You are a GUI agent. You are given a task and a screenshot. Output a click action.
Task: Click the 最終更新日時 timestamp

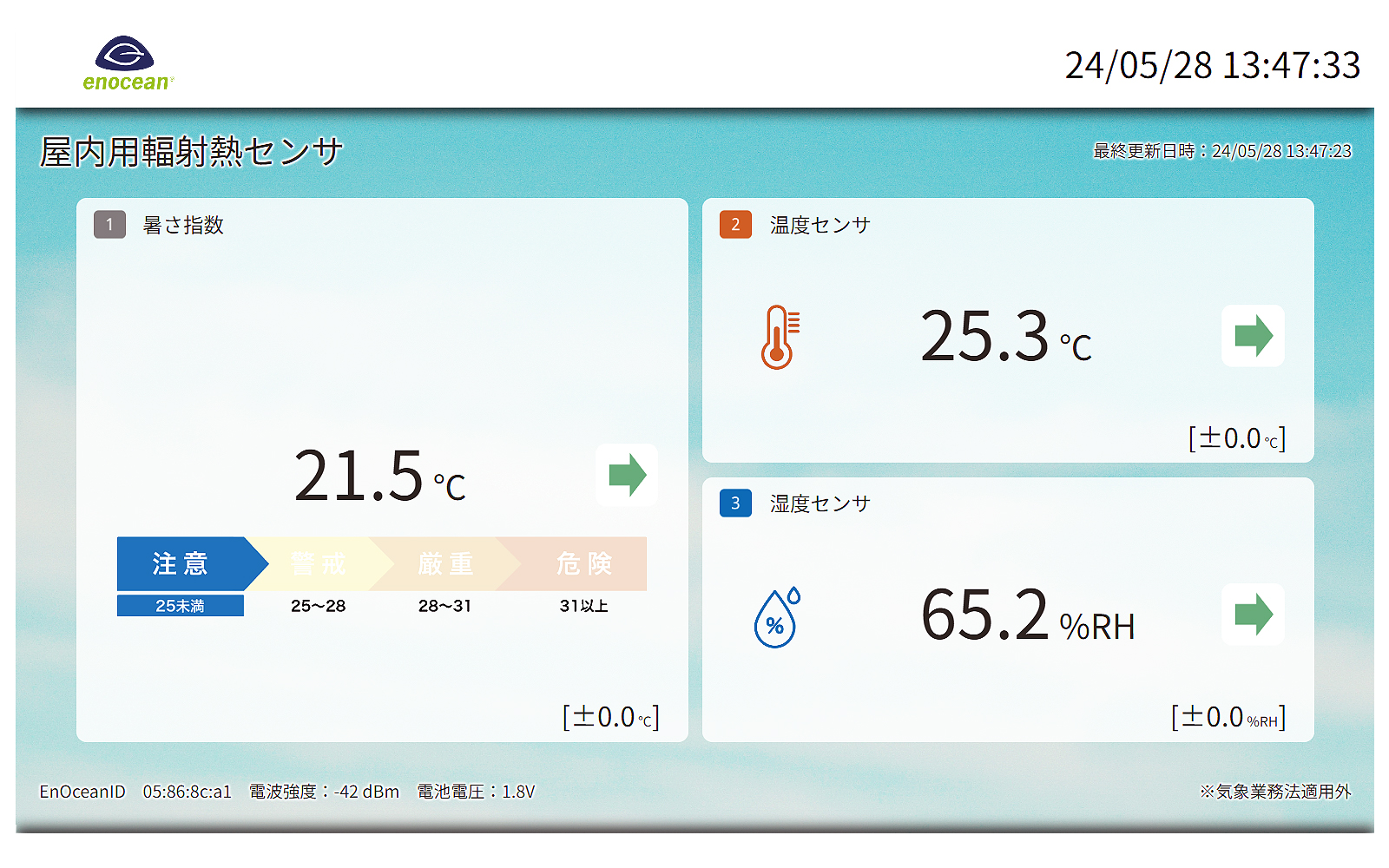pos(1221,151)
